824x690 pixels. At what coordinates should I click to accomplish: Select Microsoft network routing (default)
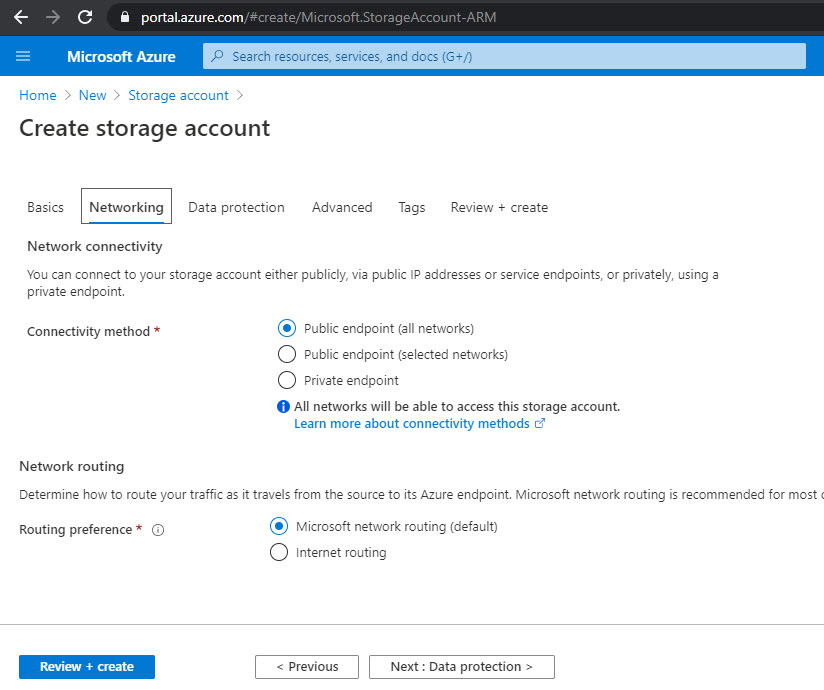tap(279, 526)
